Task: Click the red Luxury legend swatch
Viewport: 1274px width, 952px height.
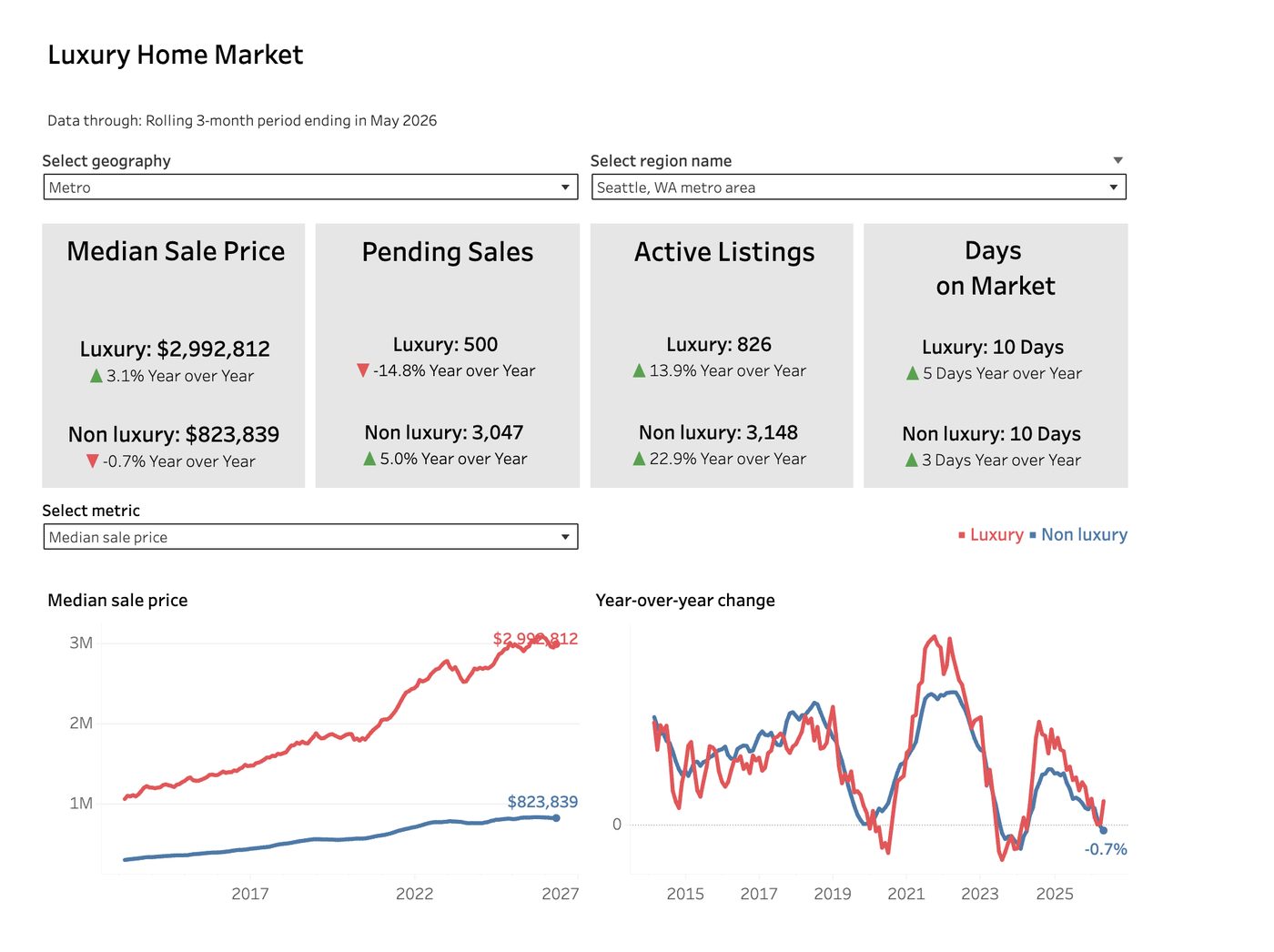Action: 962,535
